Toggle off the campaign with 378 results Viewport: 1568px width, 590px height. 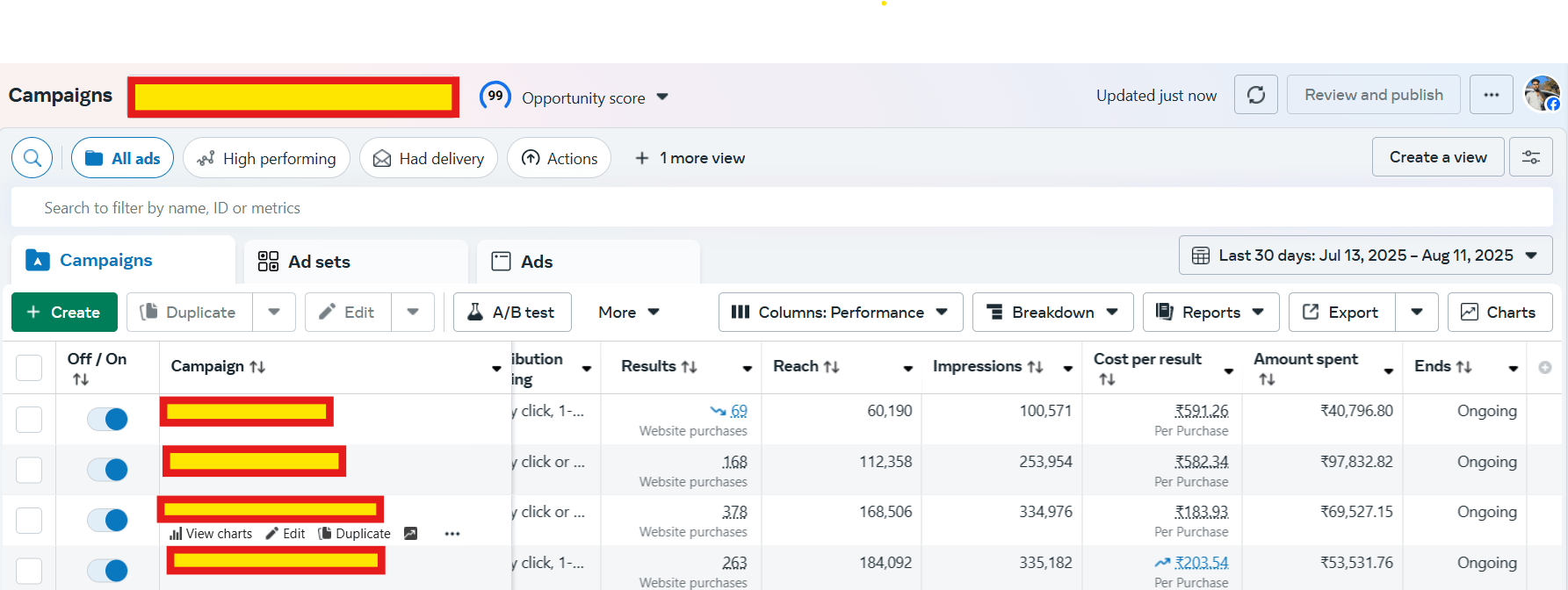(107, 521)
